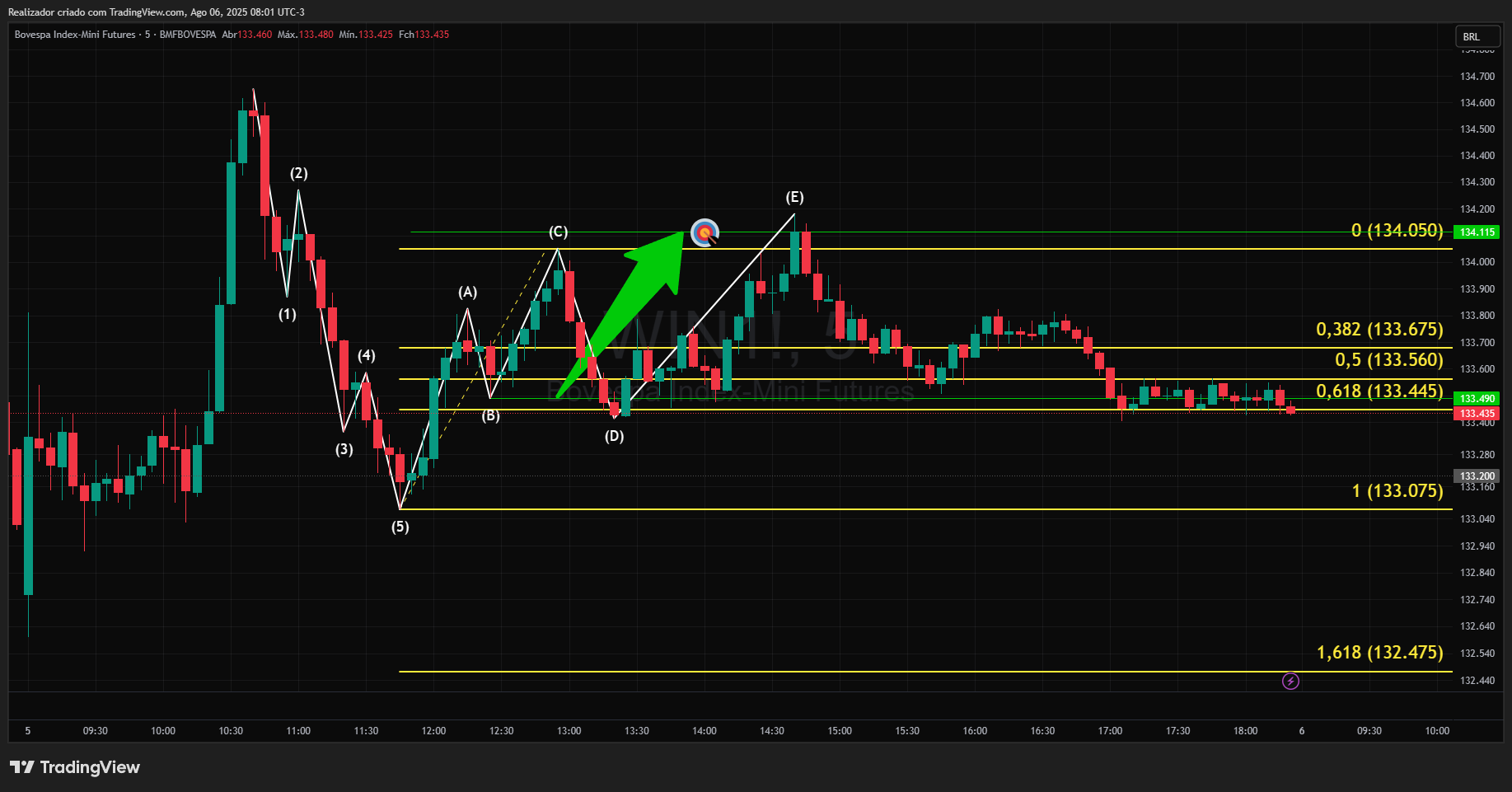Click the wave label (4)

coord(366,355)
